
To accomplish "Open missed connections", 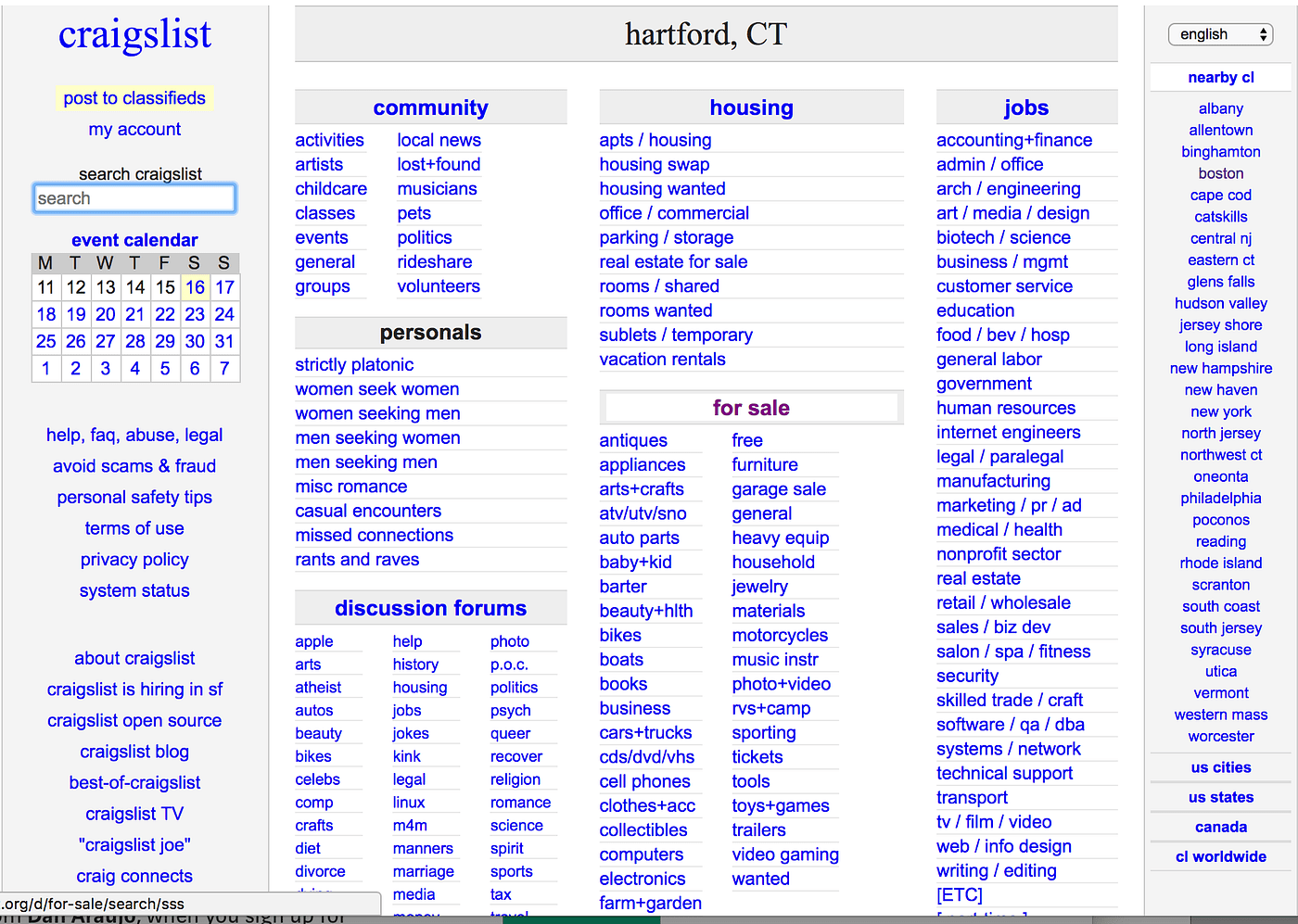I will pyautogui.click(x=374, y=535).
